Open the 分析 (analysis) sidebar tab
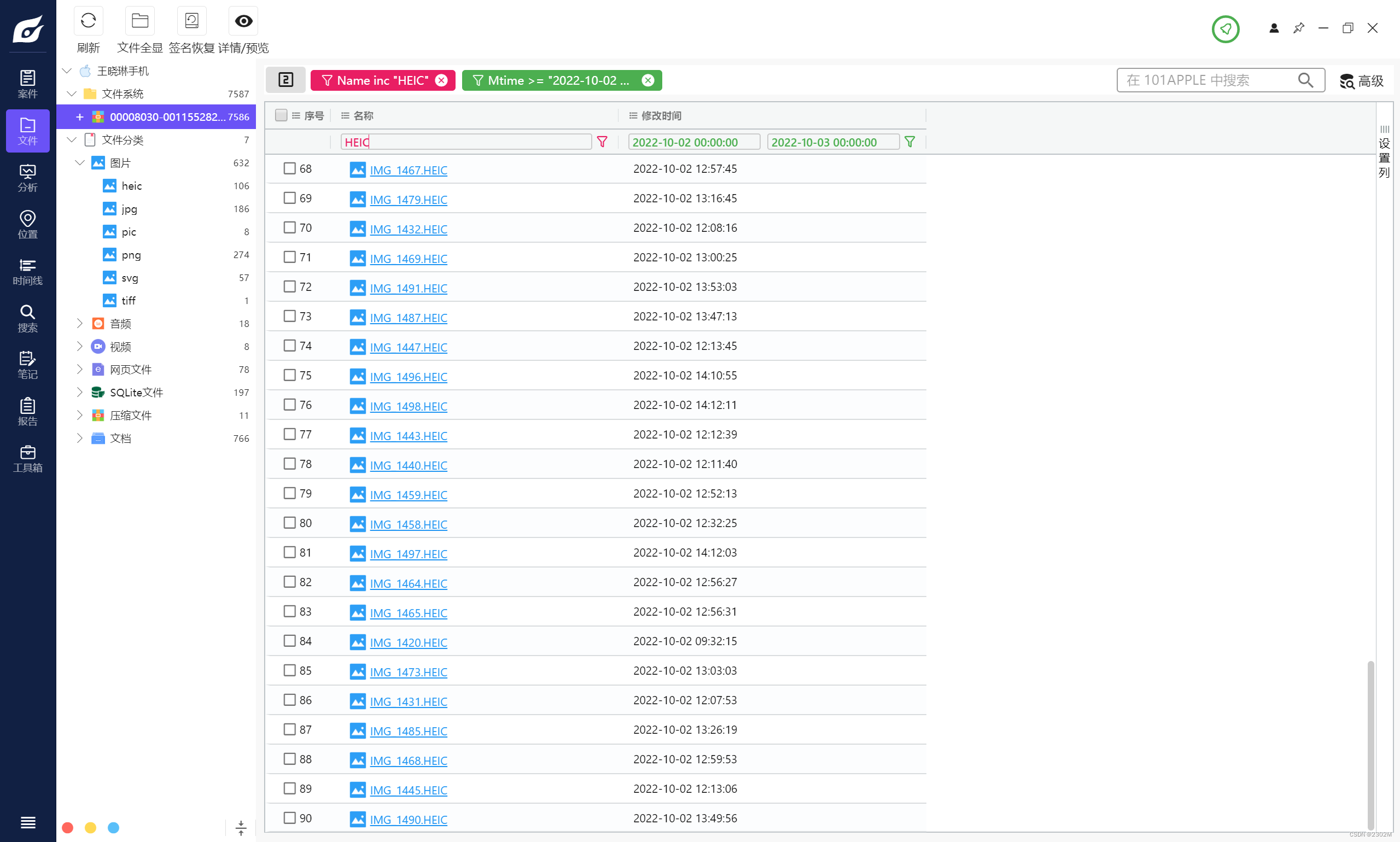Image resolution: width=1400 pixels, height=842 pixels. point(27,178)
